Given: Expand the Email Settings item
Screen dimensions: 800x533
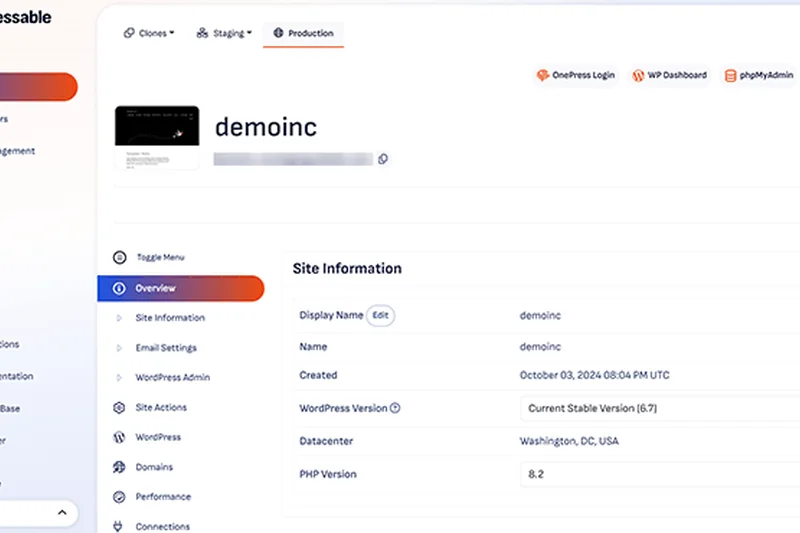Looking at the screenshot, I should point(165,348).
